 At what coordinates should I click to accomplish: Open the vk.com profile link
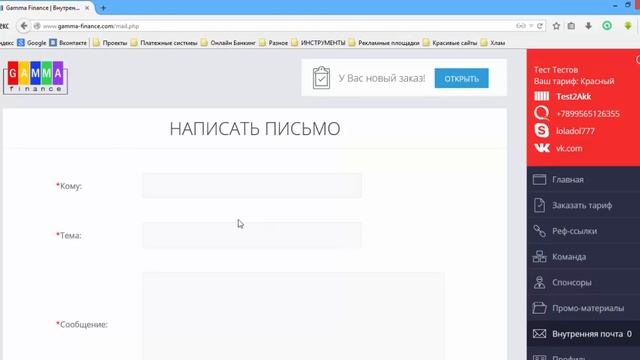coord(569,148)
